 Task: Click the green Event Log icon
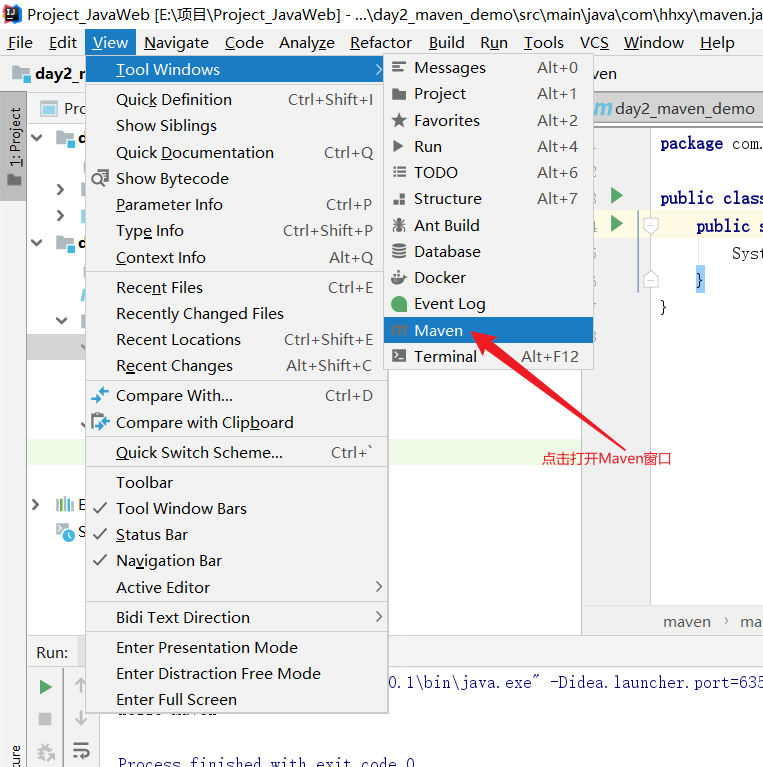pos(399,304)
